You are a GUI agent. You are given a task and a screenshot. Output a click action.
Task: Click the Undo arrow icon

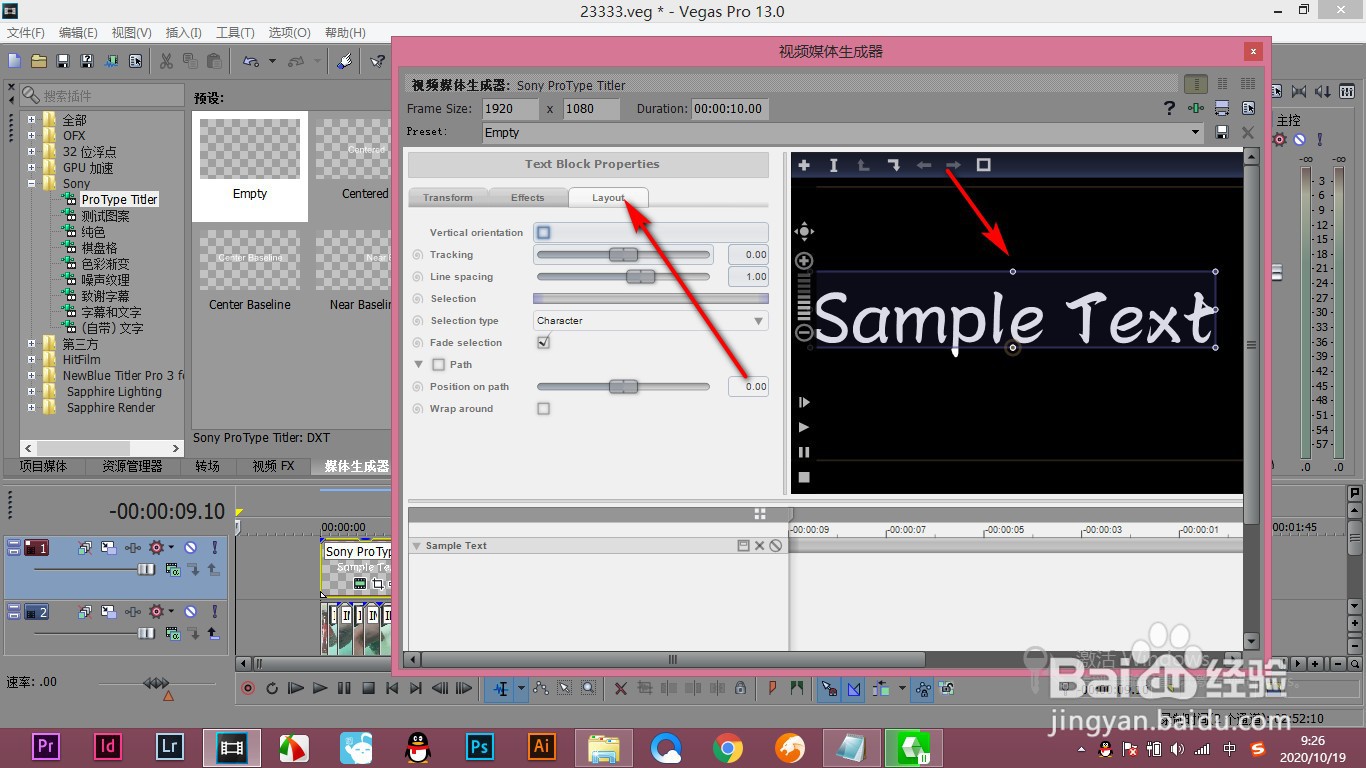251,61
